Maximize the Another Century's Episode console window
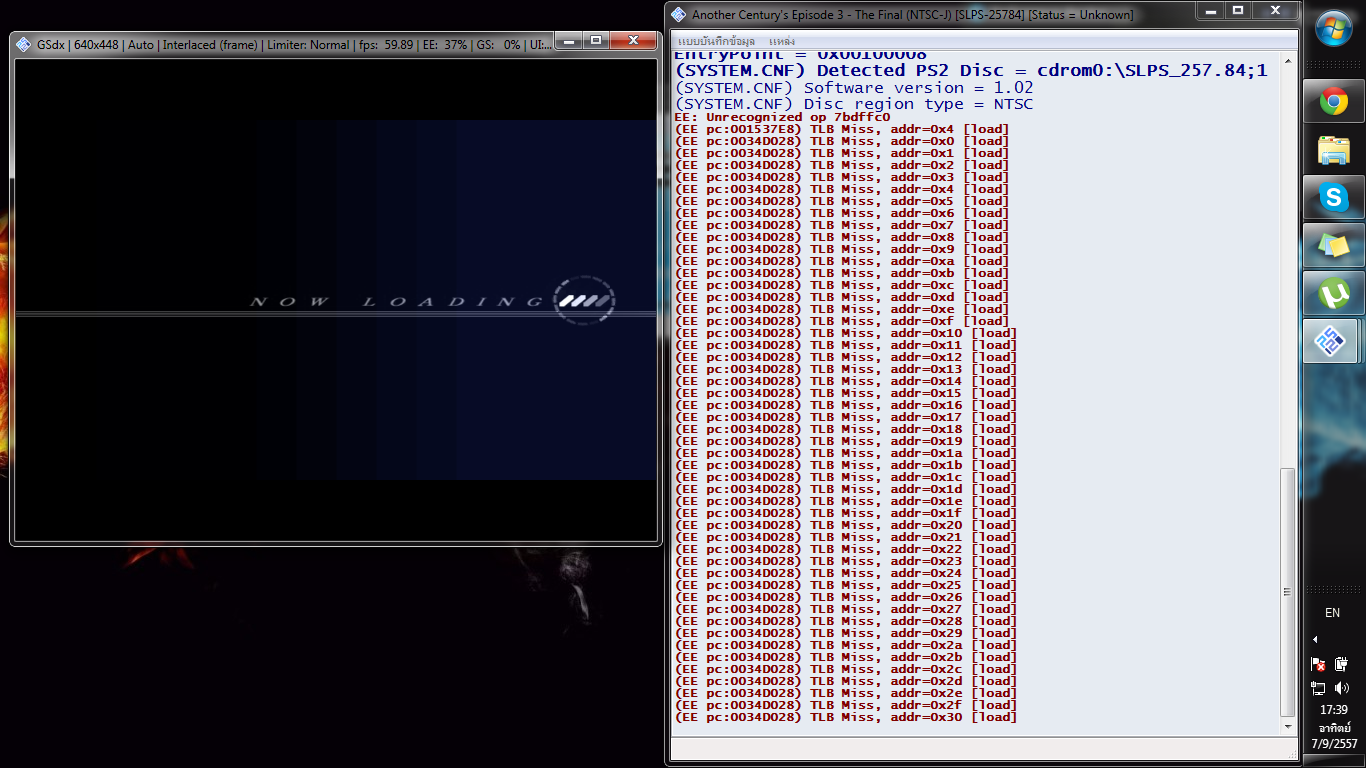Screen dimensions: 1366x768 point(1238,11)
